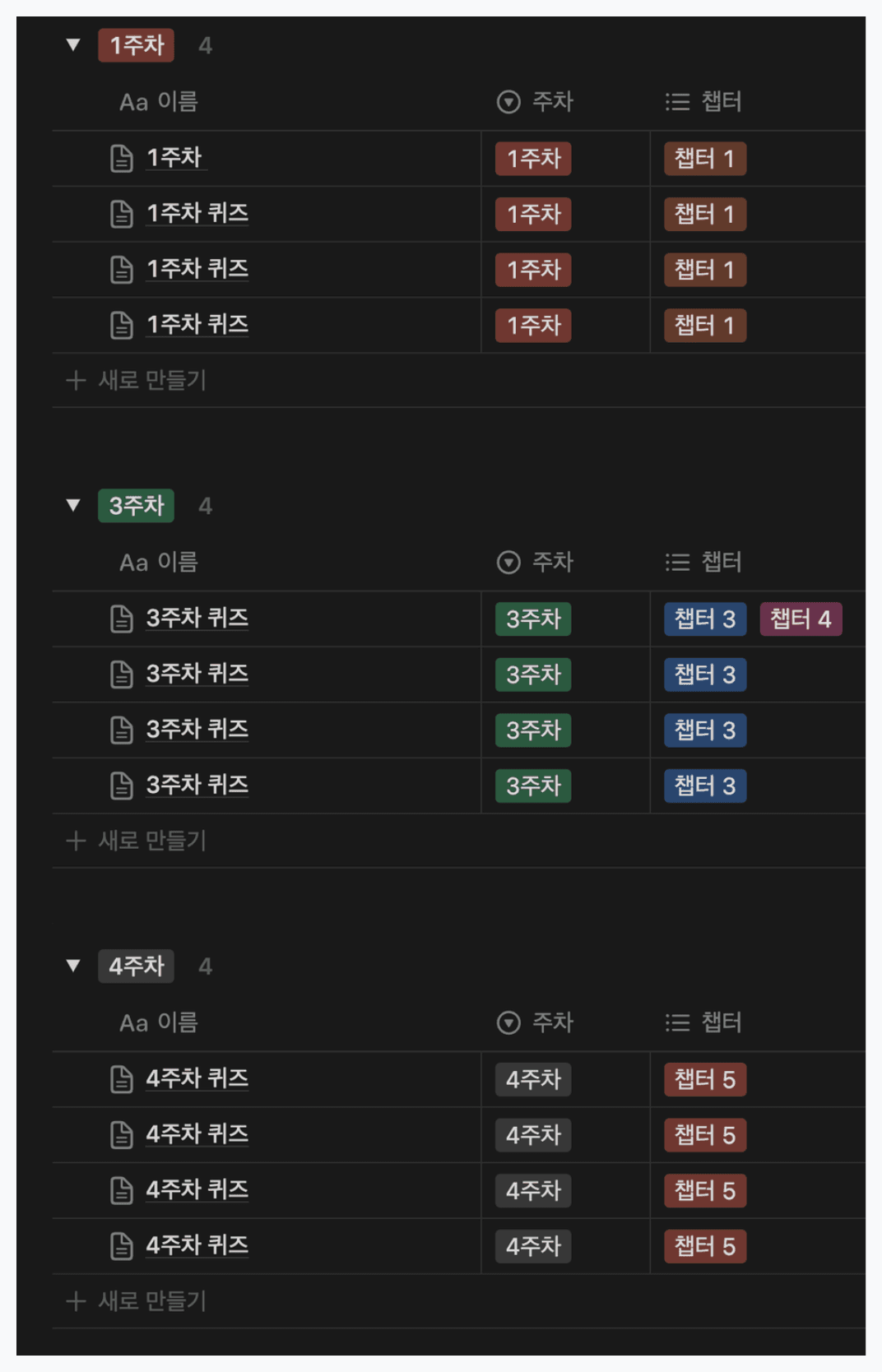The height and width of the screenshot is (1372, 882).
Task: Click the page icon of the first 3주차 퀴즈 row
Action: pos(122,619)
